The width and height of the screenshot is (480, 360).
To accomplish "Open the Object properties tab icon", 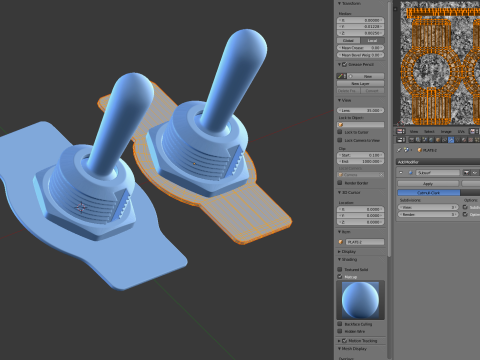I will [438, 140].
